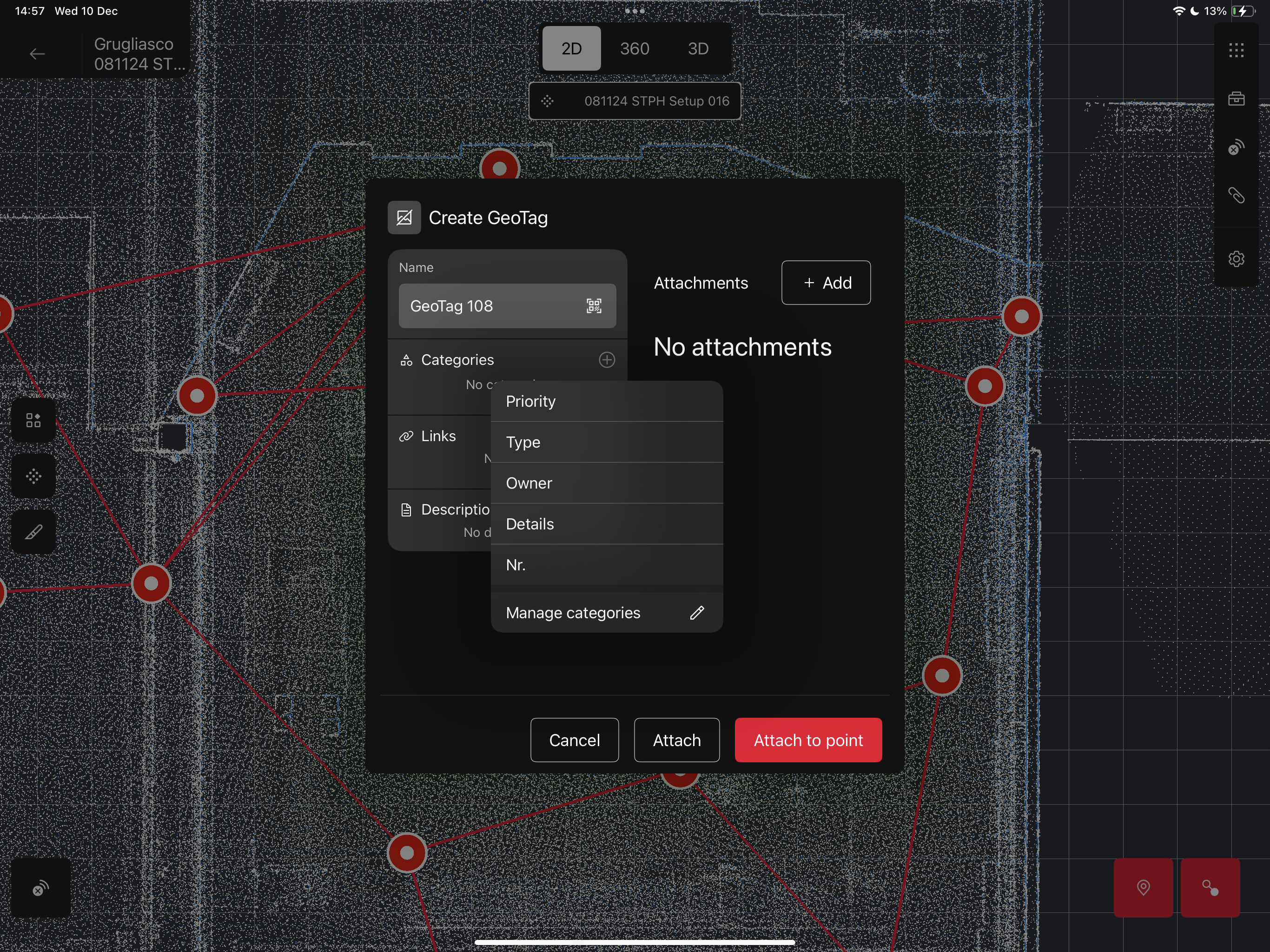Click the attachment paperclip icon in right sidebar

1236,196
